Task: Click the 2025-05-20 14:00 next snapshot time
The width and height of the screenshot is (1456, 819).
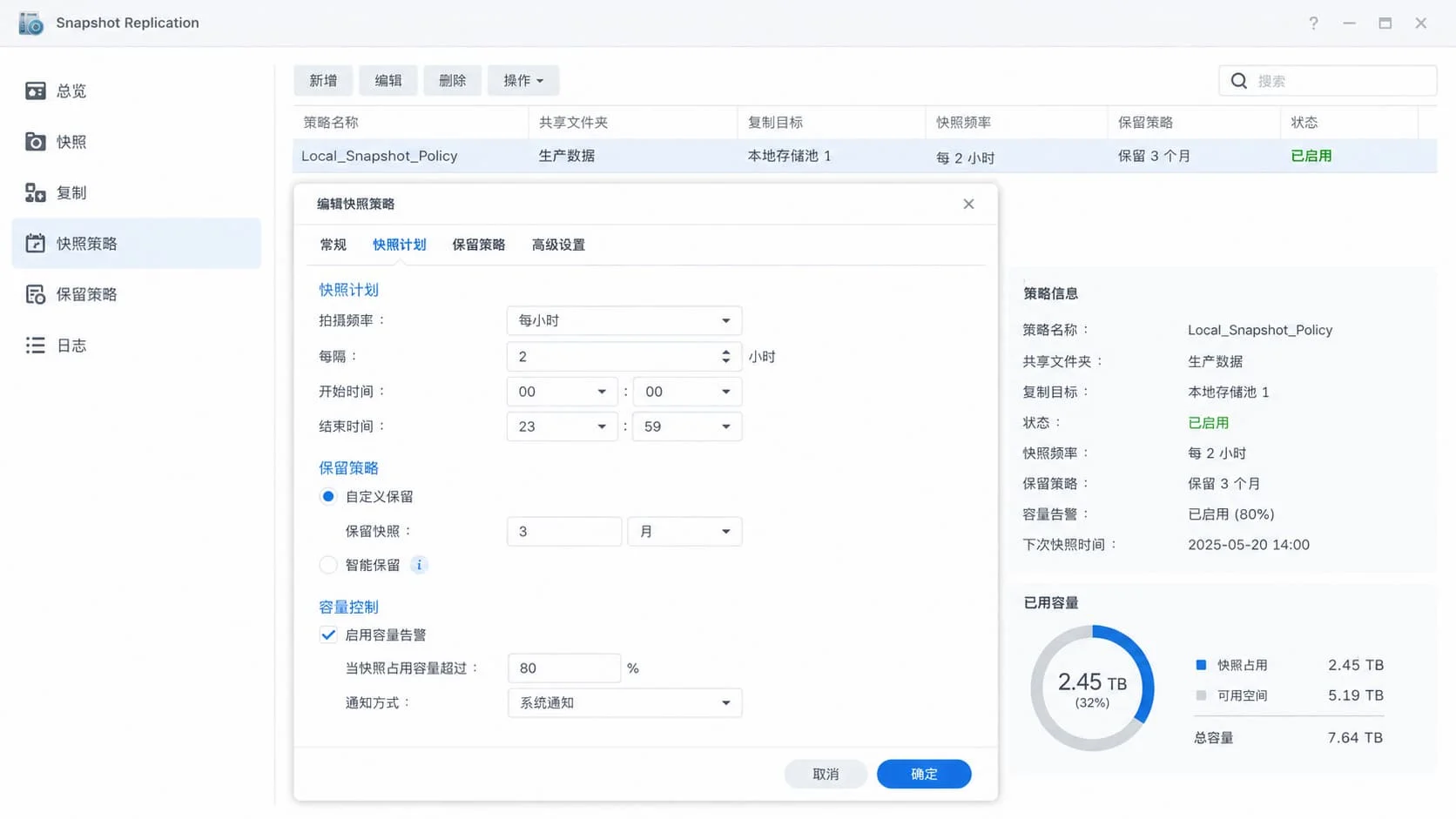Action: pyautogui.click(x=1248, y=545)
